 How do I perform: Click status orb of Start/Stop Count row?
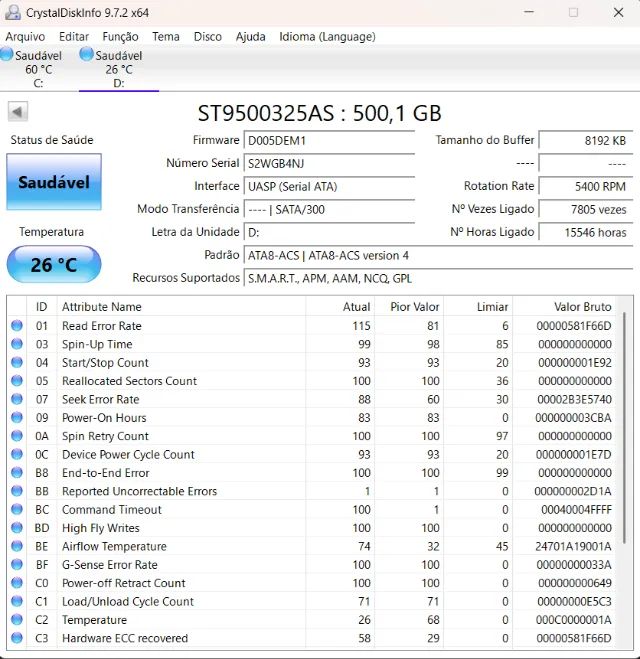(x=17, y=362)
